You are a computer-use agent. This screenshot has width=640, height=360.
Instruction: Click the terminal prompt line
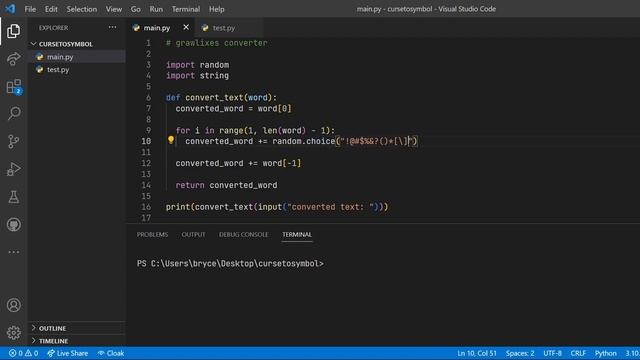pos(230,263)
